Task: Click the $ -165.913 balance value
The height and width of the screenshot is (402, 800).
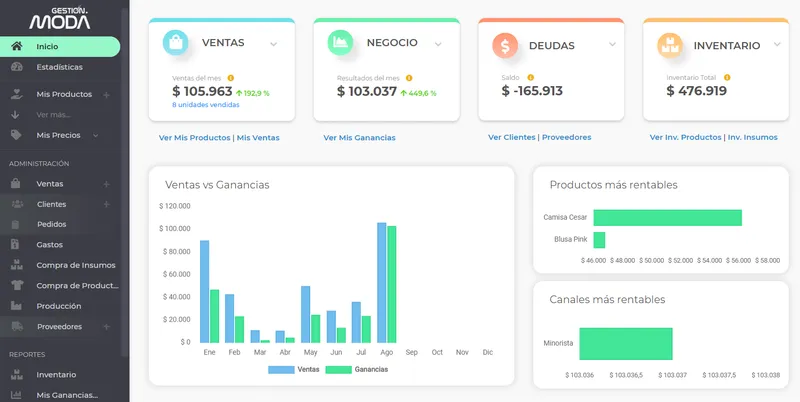Action: (532, 91)
